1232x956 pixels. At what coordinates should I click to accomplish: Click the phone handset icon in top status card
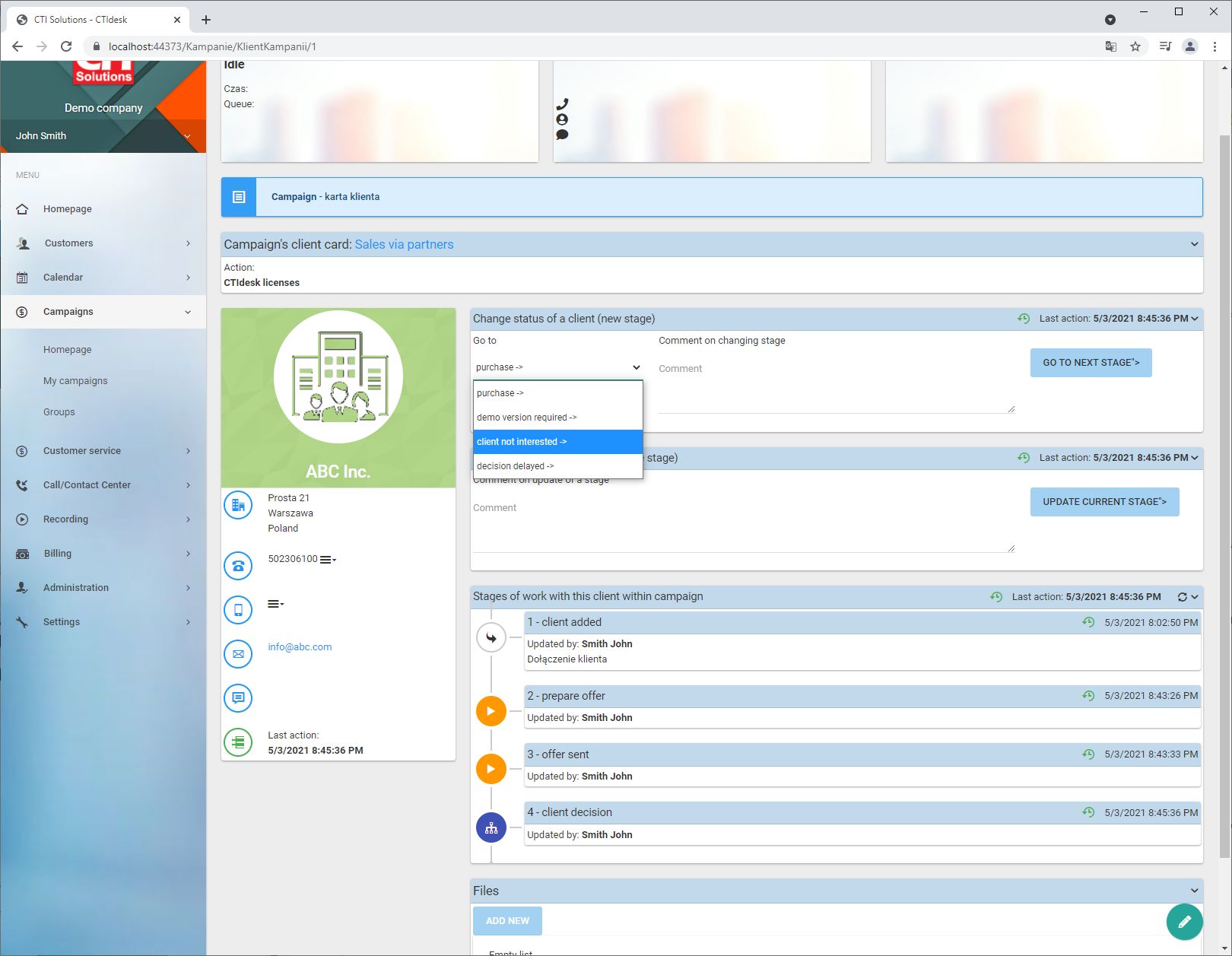pos(563,104)
